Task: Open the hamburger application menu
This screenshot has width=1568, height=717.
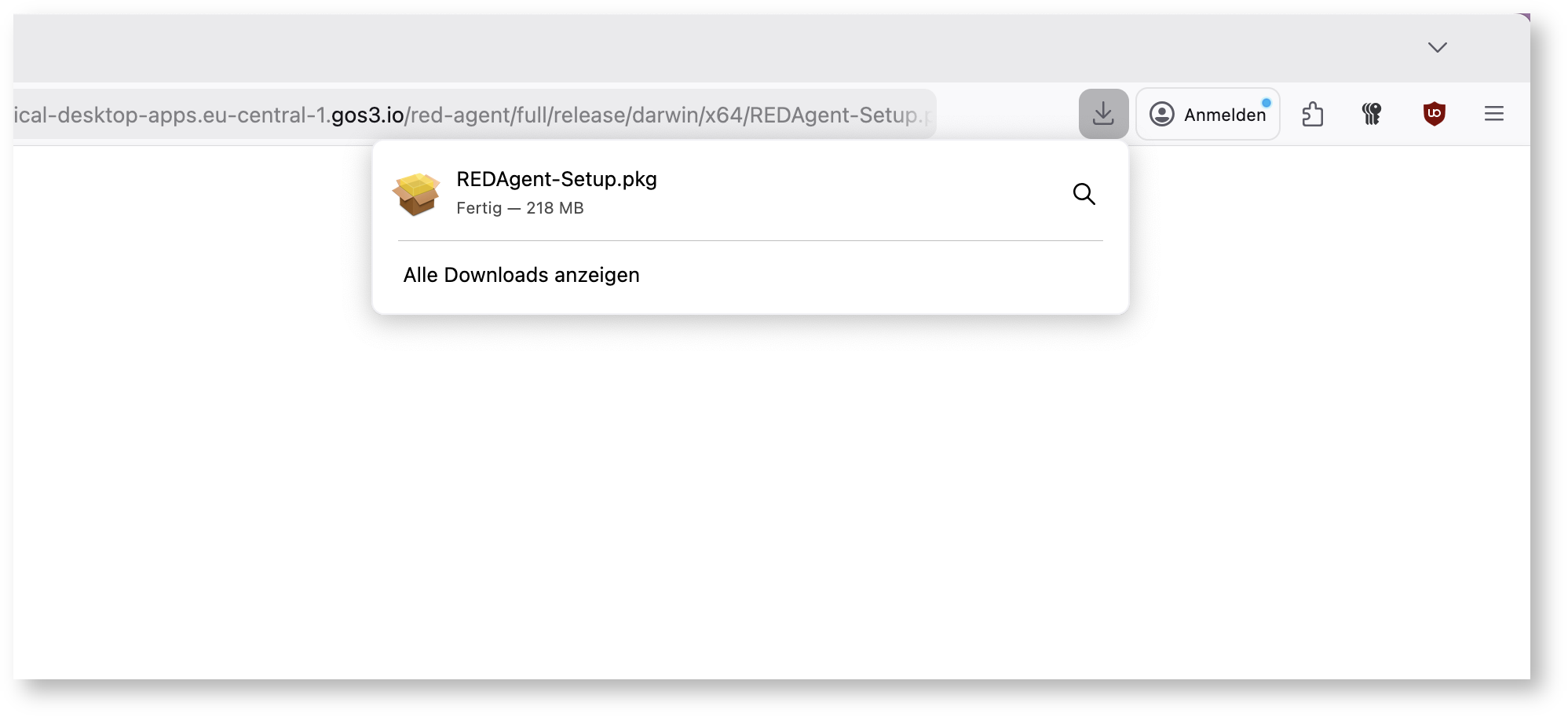Action: [1493, 114]
